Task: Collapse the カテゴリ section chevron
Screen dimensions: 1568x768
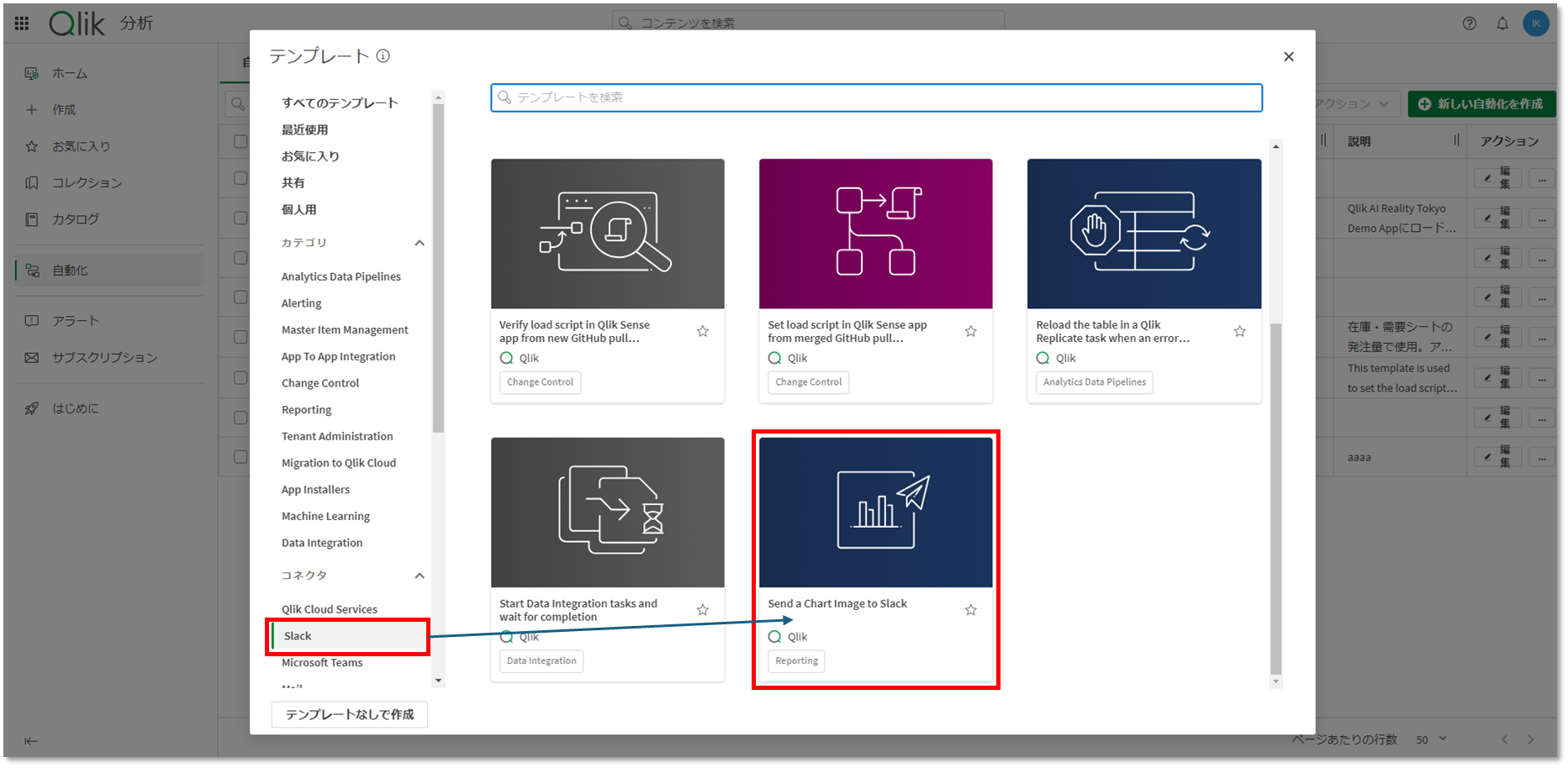Action: pos(420,243)
